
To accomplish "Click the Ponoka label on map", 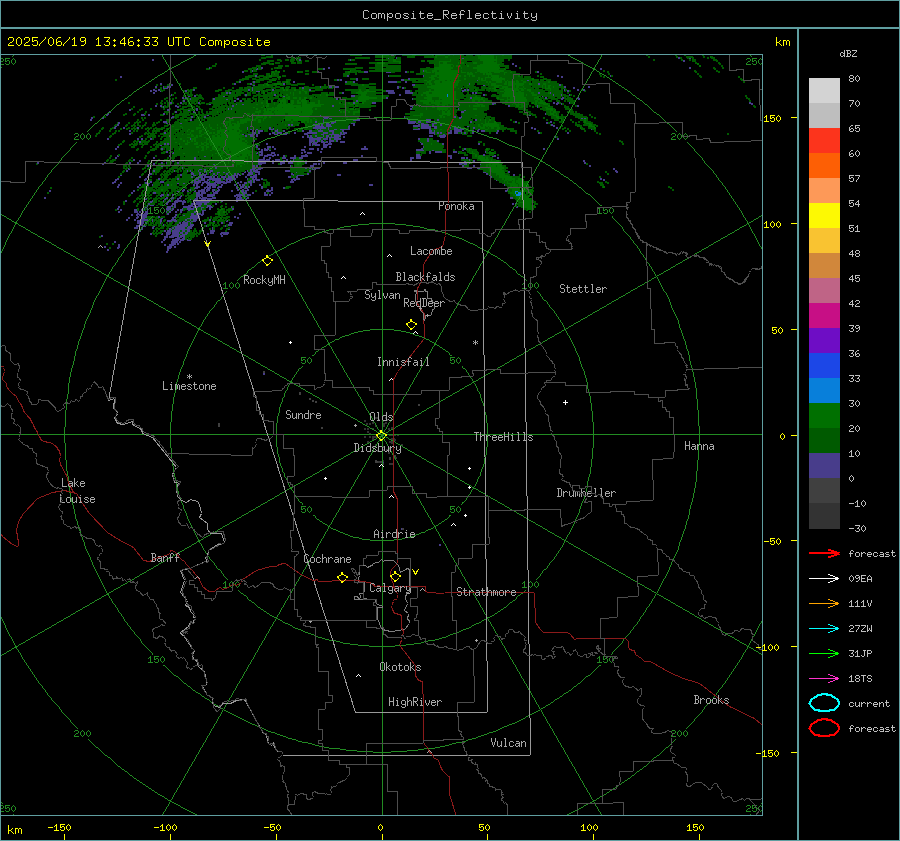I will point(456,206).
